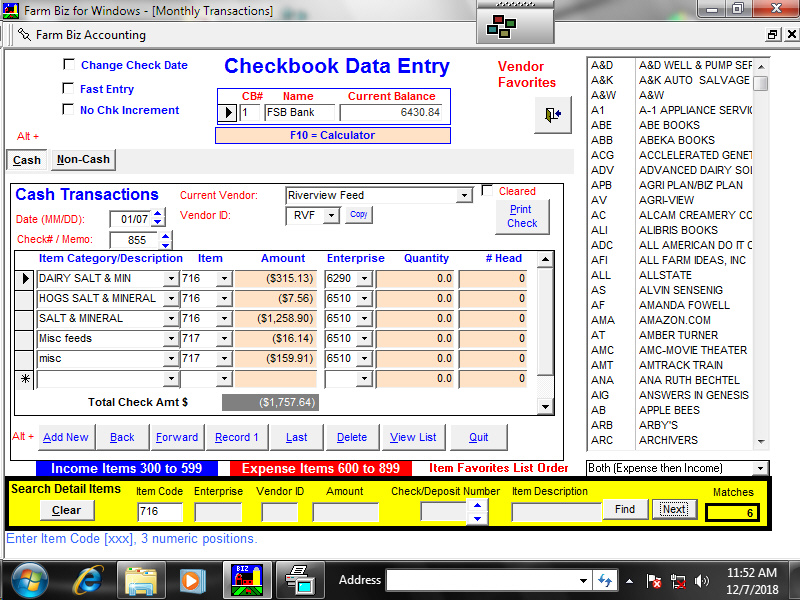Show hidden tray icons arrow
The height and width of the screenshot is (600, 800).
(630, 581)
